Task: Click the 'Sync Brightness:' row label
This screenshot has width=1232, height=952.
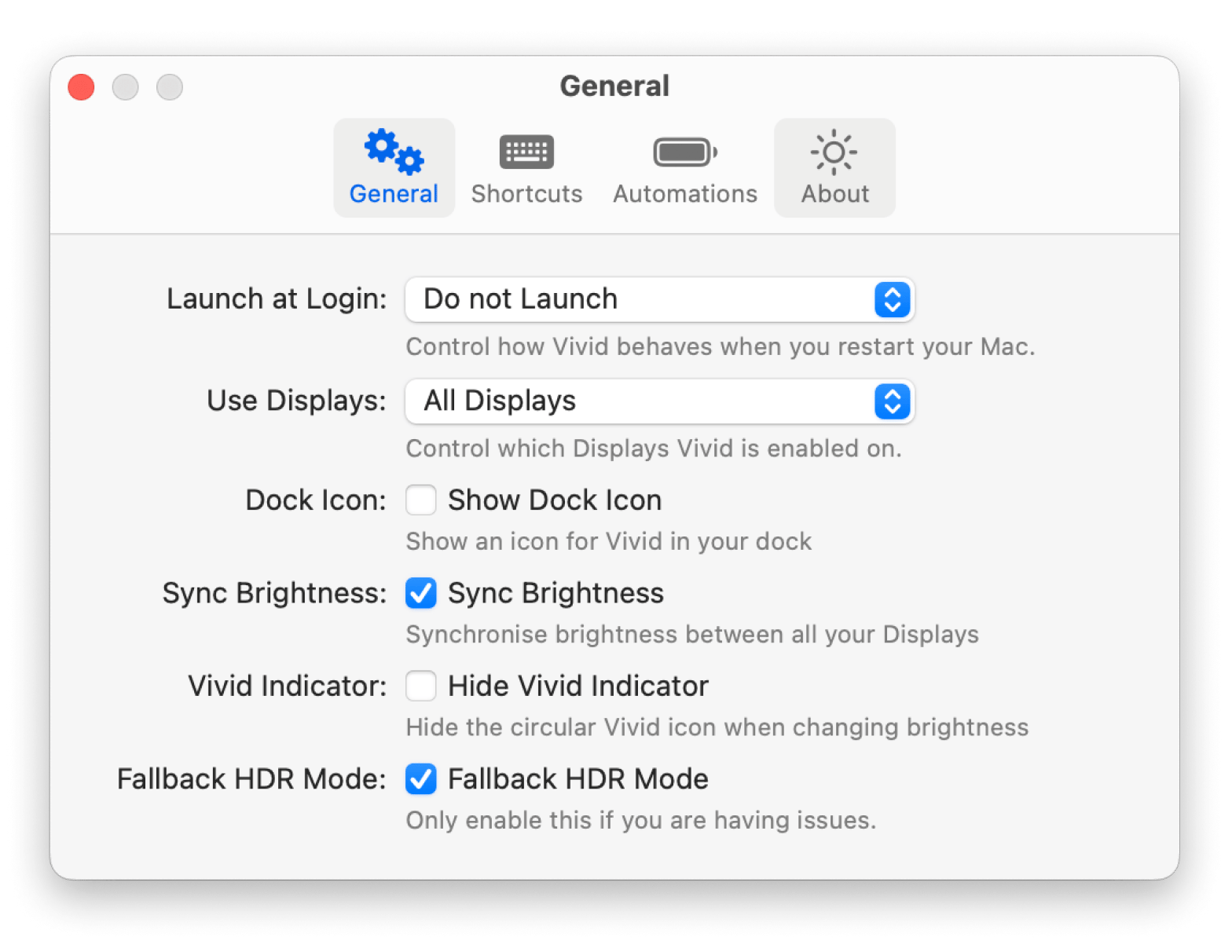Action: pos(274,593)
